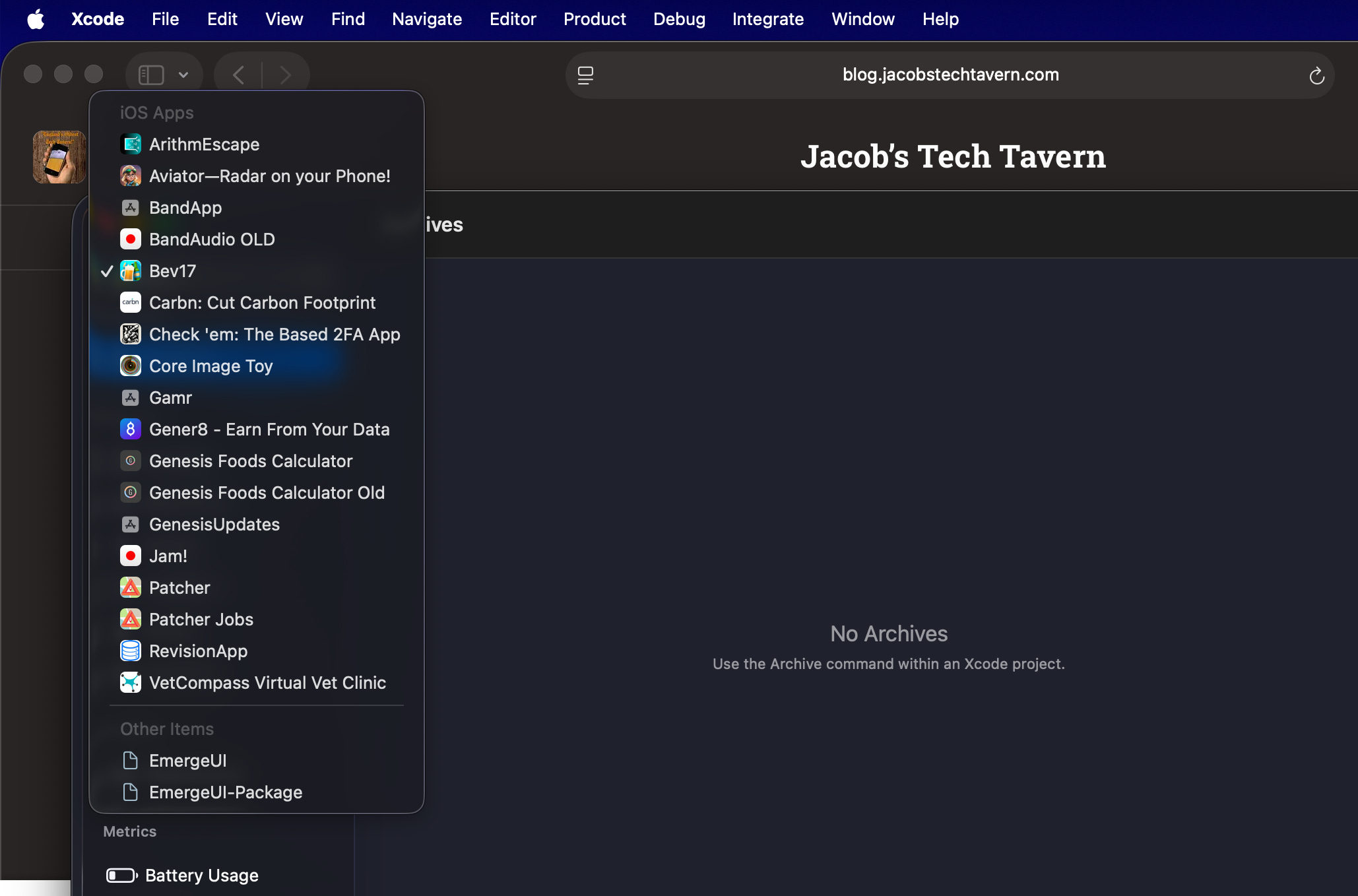Click the page reload icon
The height and width of the screenshot is (896, 1358).
pos(1316,76)
